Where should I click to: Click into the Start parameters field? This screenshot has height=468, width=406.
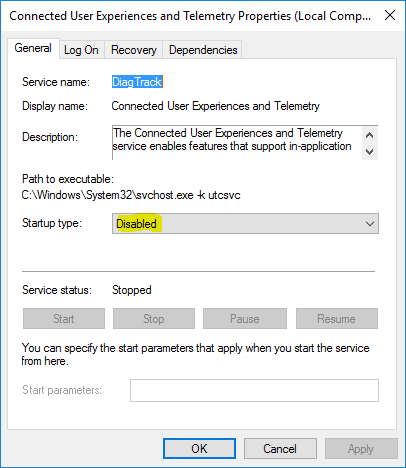(x=254, y=390)
